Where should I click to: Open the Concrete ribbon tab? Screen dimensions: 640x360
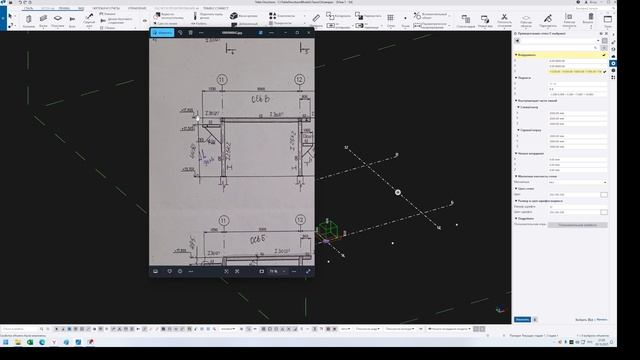coord(48,8)
